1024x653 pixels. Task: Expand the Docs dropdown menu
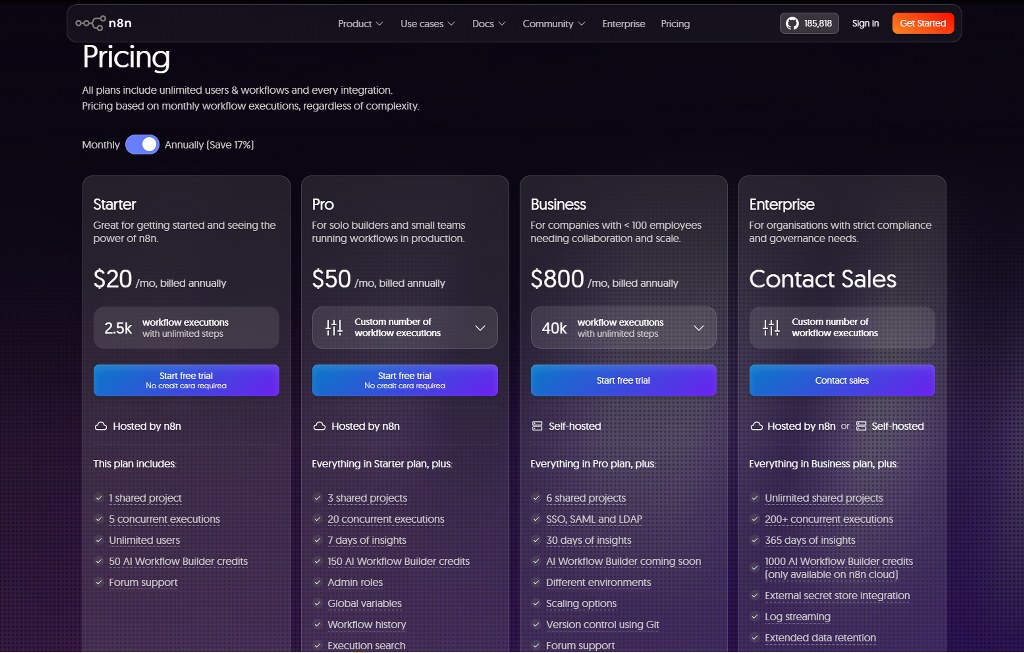pyautogui.click(x=489, y=24)
